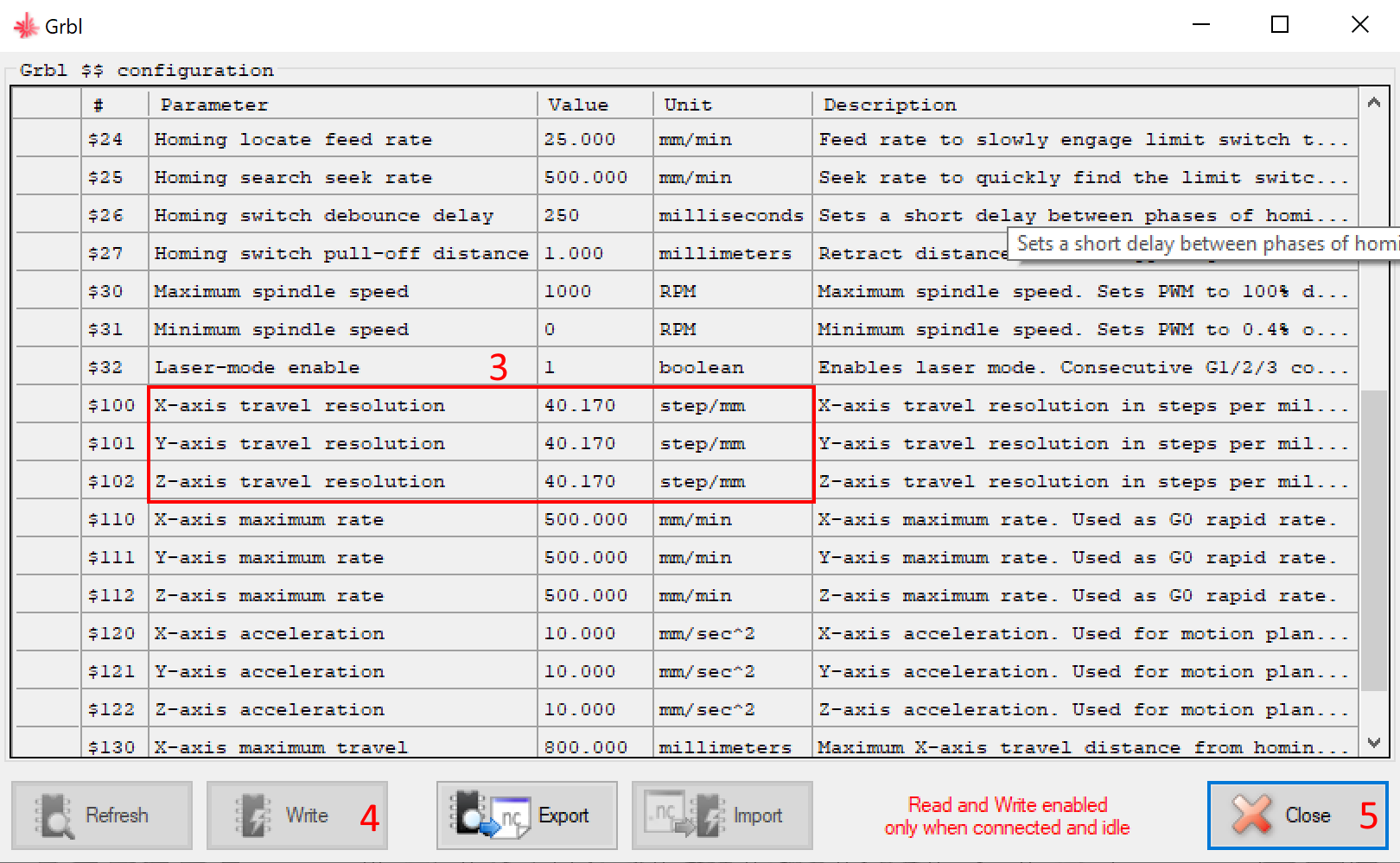The height and width of the screenshot is (863, 1400).
Task: Click the Value column header
Action: 595,105
